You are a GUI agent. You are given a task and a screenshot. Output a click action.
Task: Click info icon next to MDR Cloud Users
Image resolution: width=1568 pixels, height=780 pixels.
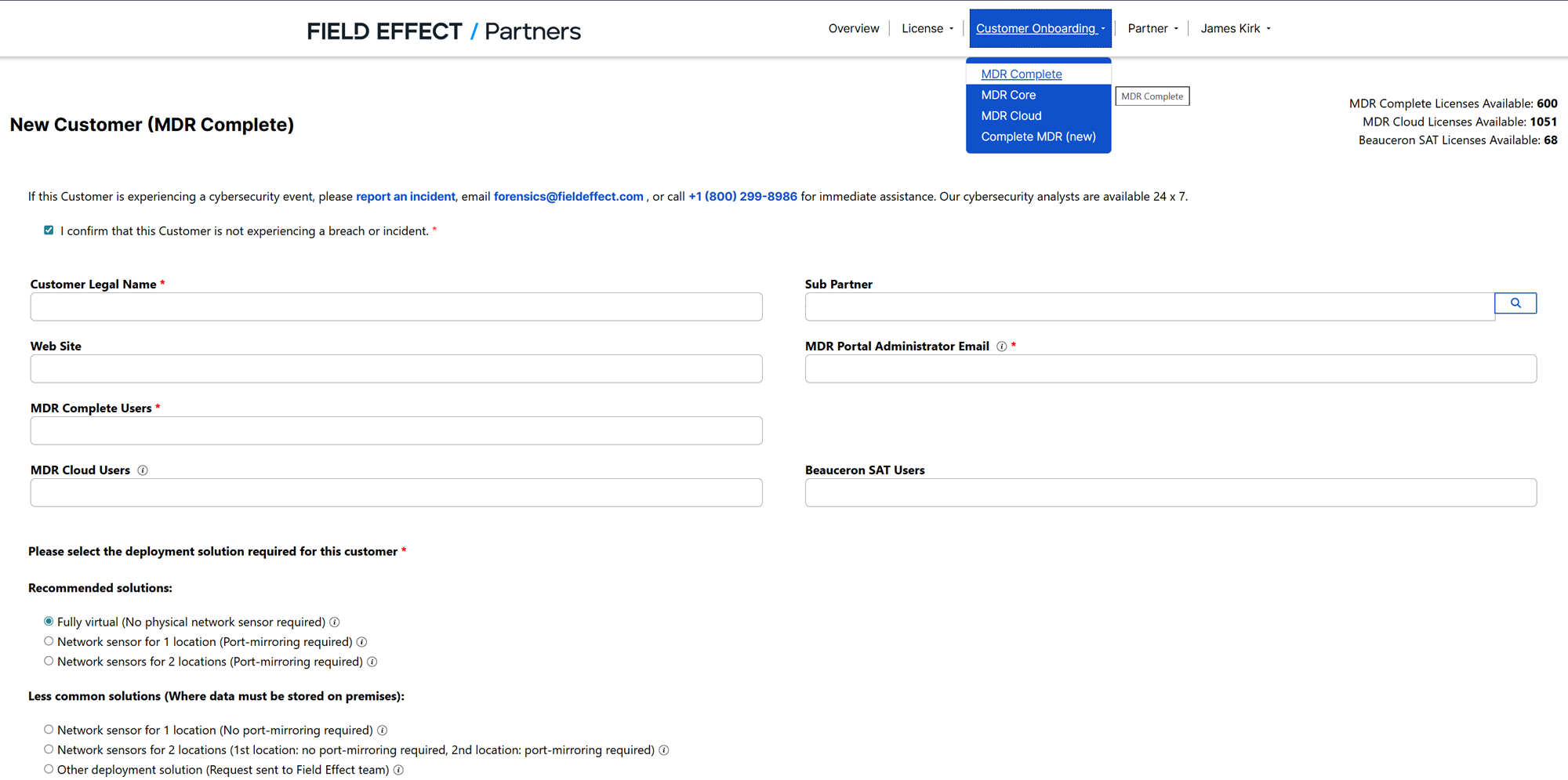click(x=143, y=470)
